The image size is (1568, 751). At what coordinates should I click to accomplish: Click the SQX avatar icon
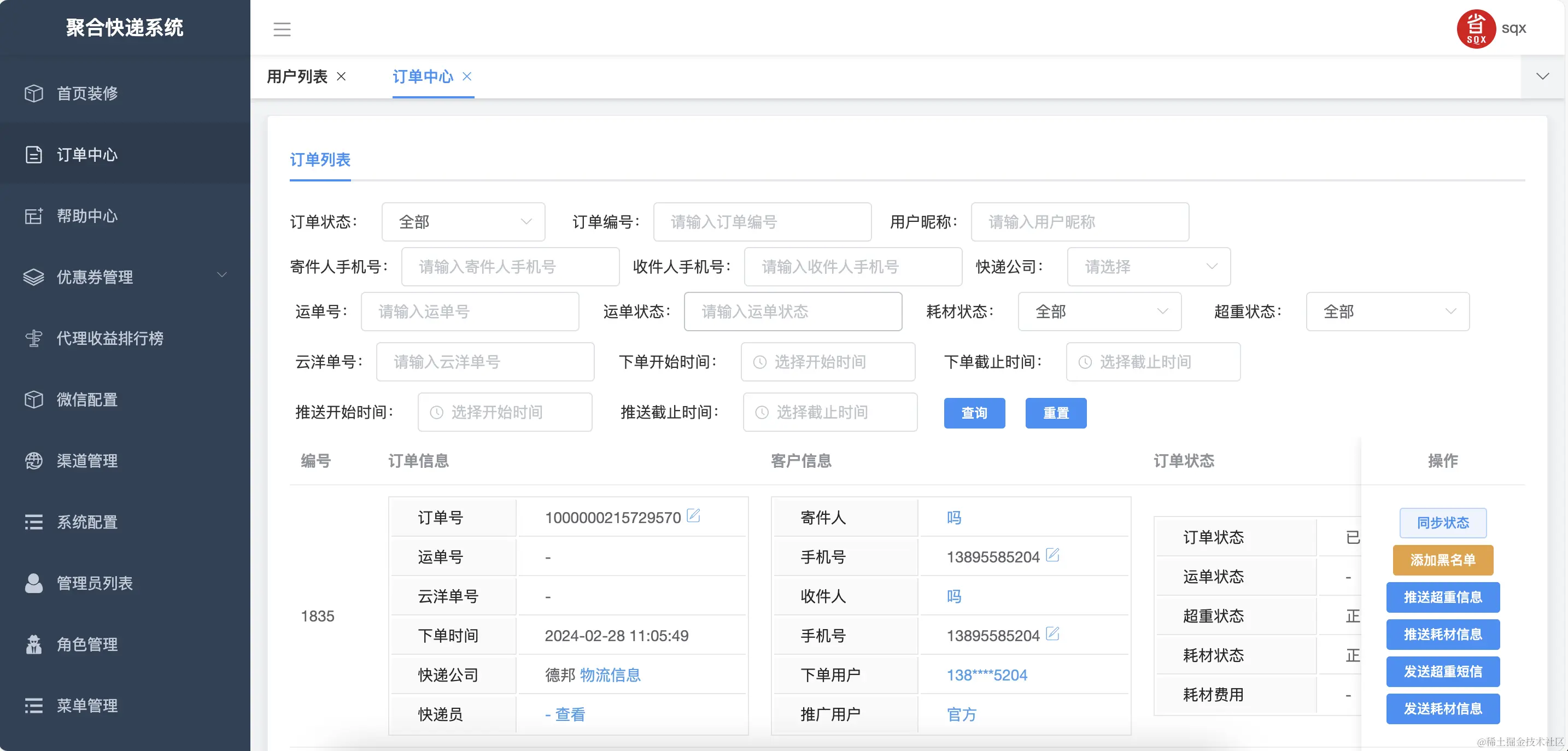click(1476, 28)
